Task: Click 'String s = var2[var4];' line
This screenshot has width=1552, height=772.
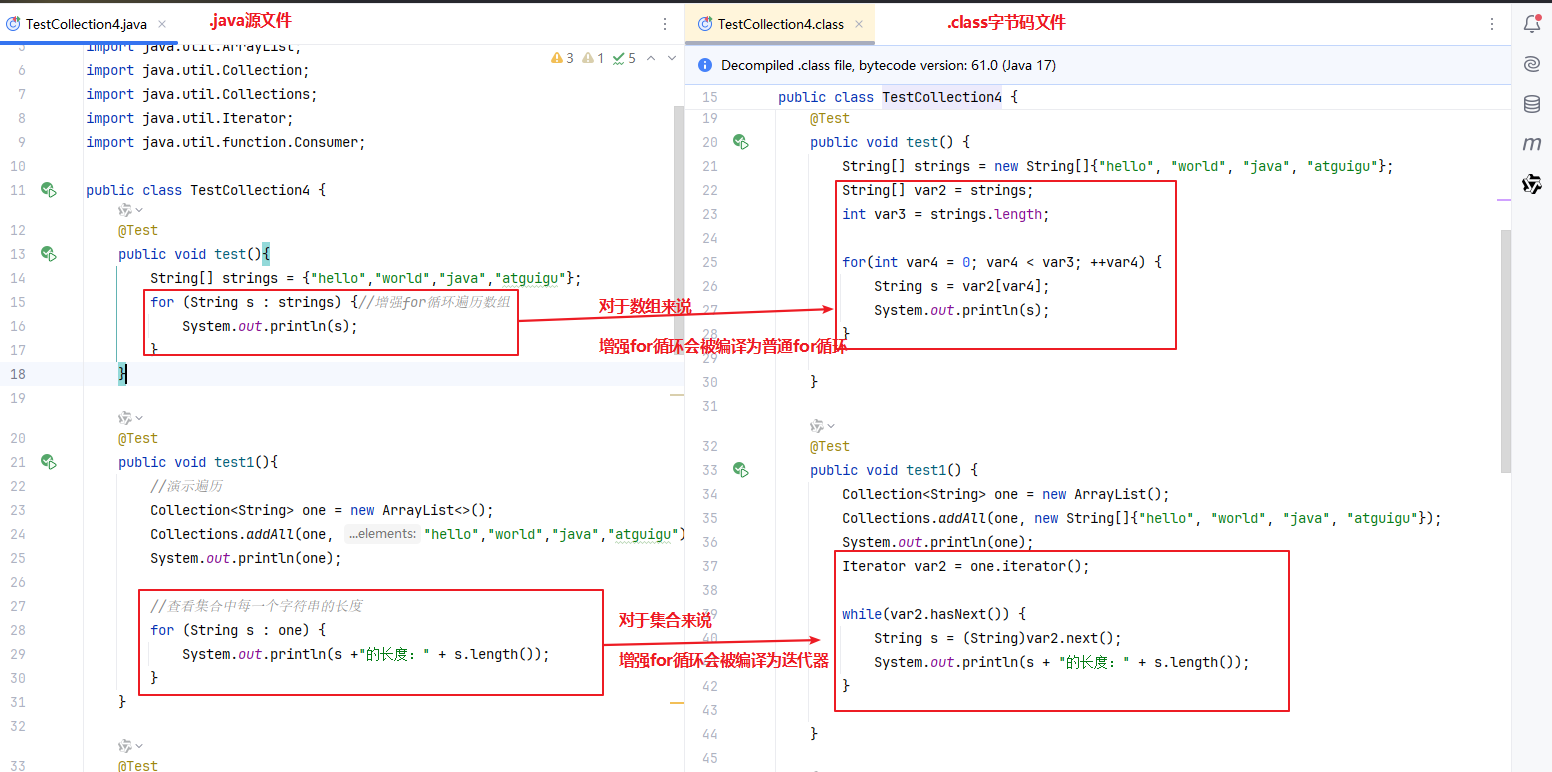Action: pos(962,286)
